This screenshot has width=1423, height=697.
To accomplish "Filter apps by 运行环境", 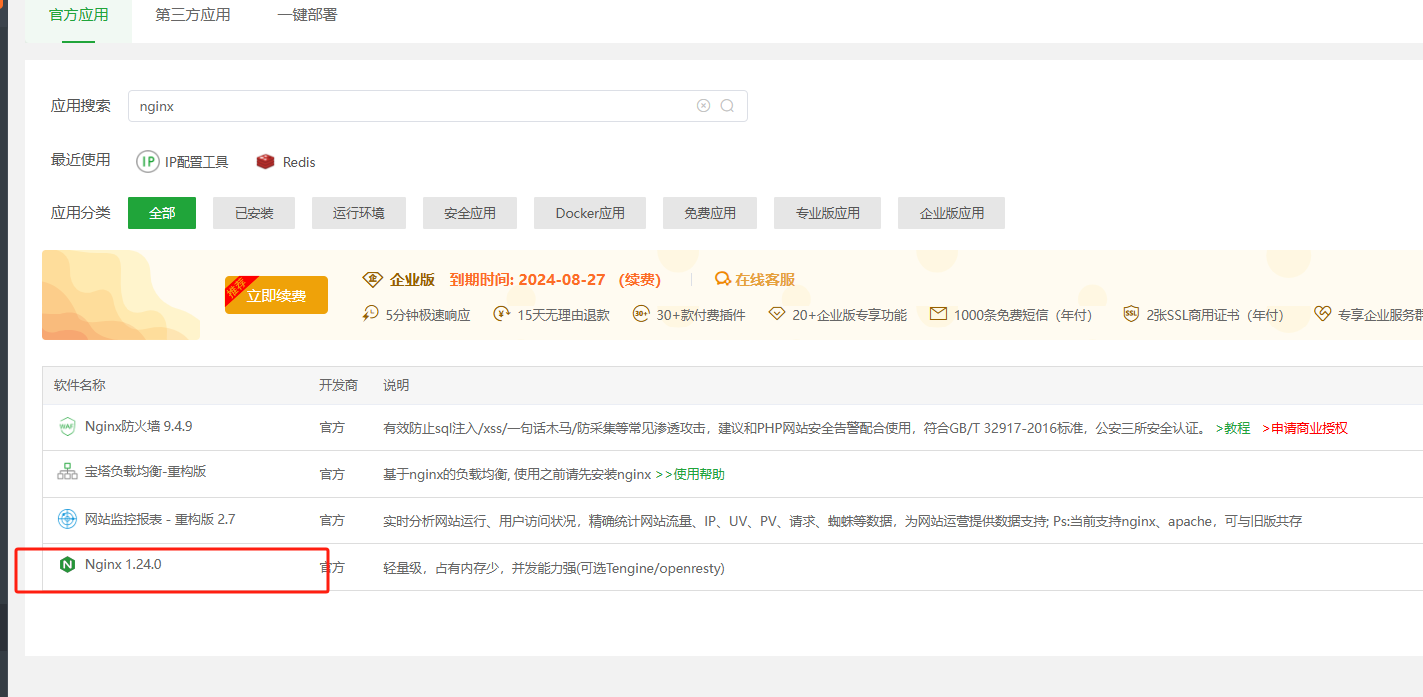I will tap(359, 213).
